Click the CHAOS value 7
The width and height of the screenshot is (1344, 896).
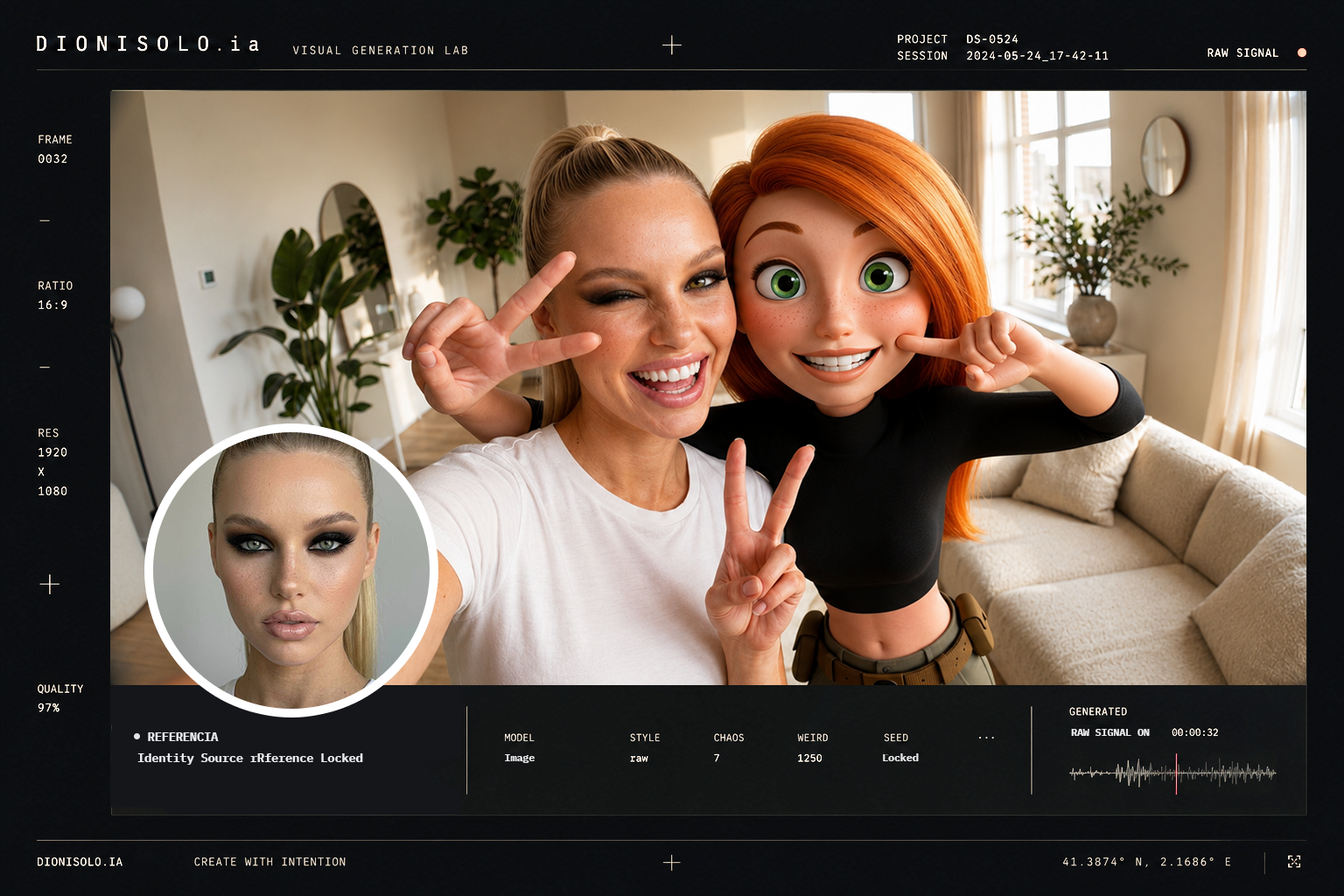coord(717,758)
